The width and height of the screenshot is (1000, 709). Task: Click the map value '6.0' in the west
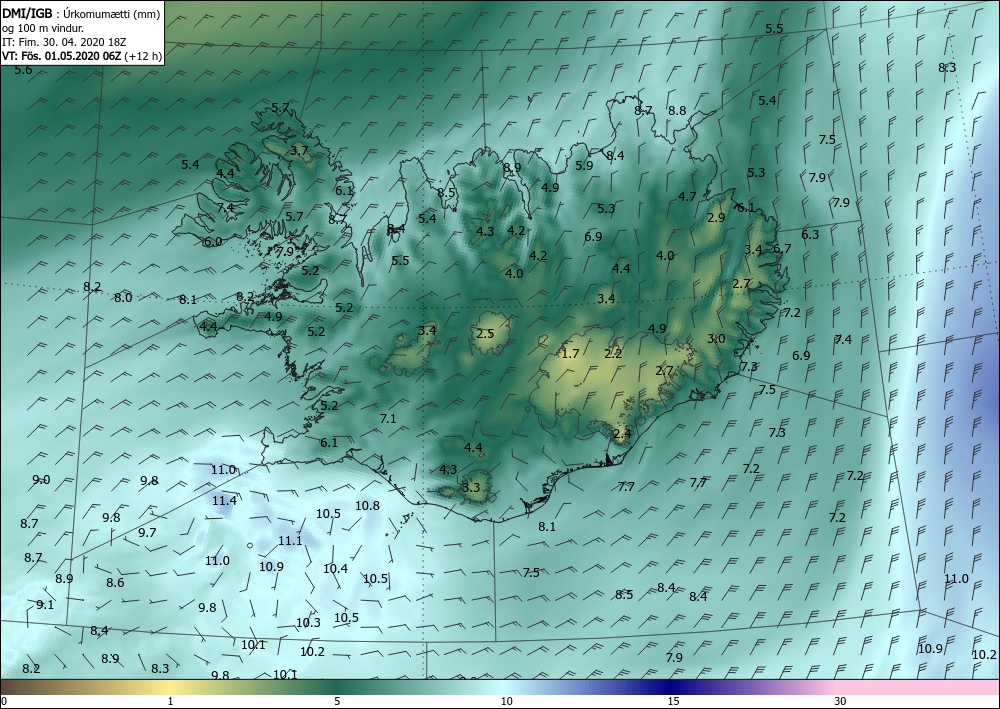pyautogui.click(x=213, y=242)
